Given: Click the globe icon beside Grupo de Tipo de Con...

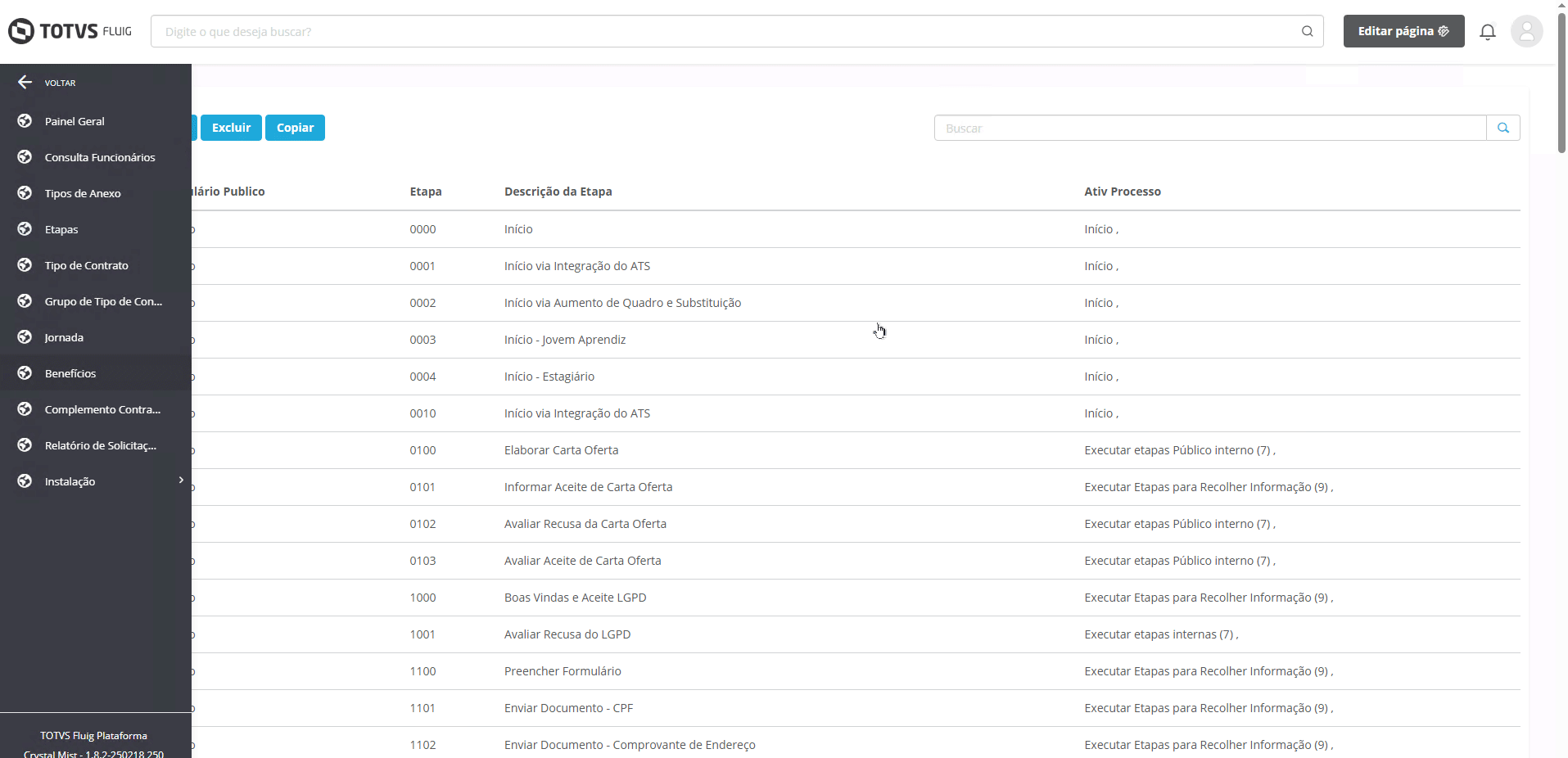Looking at the screenshot, I should pos(25,300).
